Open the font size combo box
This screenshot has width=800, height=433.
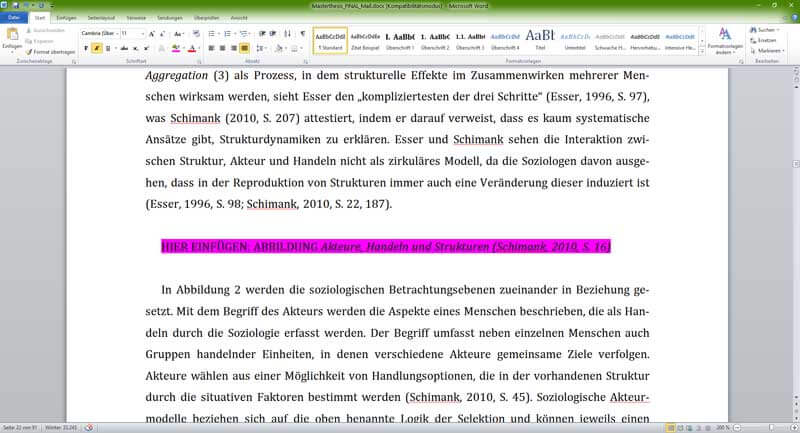coord(132,34)
